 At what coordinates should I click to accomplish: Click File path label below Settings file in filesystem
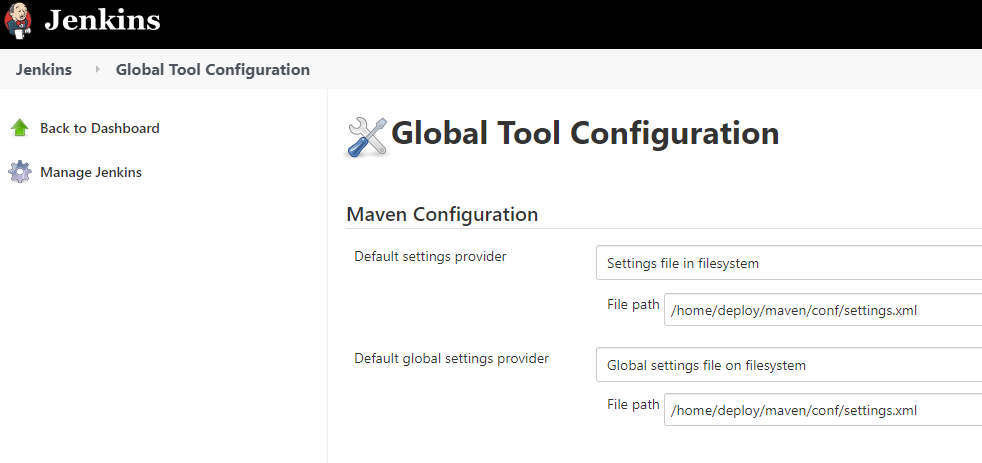(633, 304)
